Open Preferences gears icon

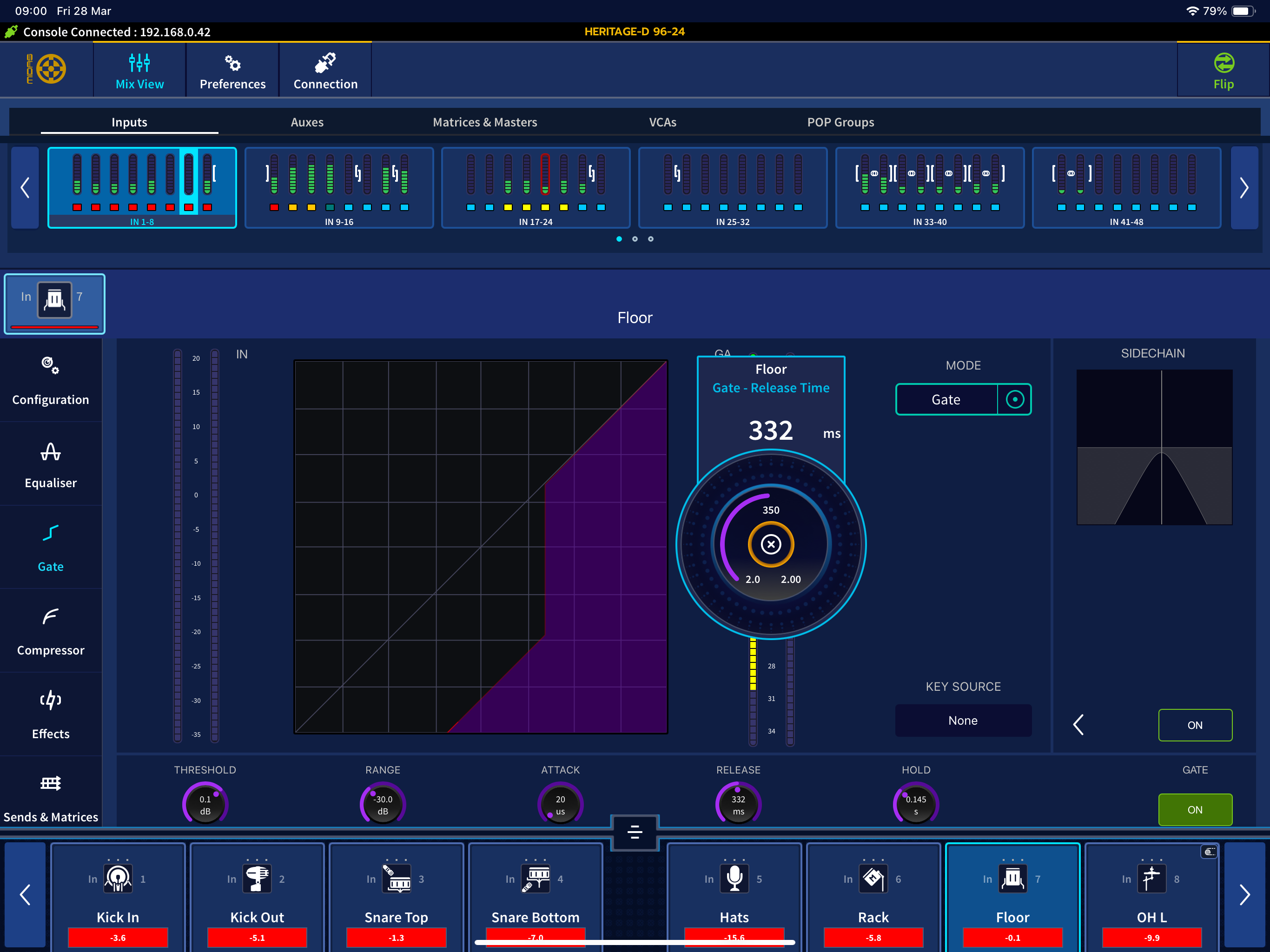[232, 63]
